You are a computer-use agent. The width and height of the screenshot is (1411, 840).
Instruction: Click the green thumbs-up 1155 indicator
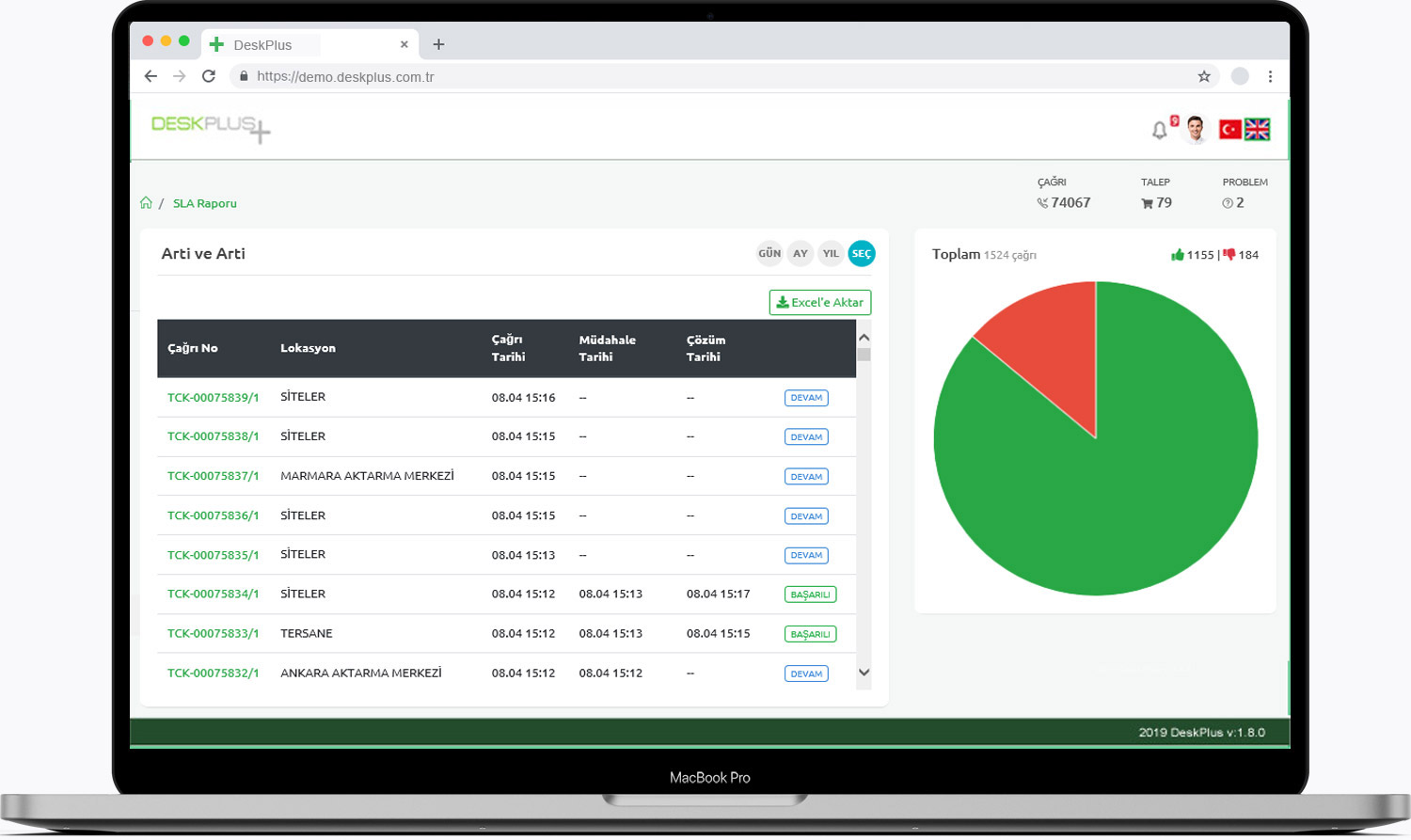pos(1192,255)
